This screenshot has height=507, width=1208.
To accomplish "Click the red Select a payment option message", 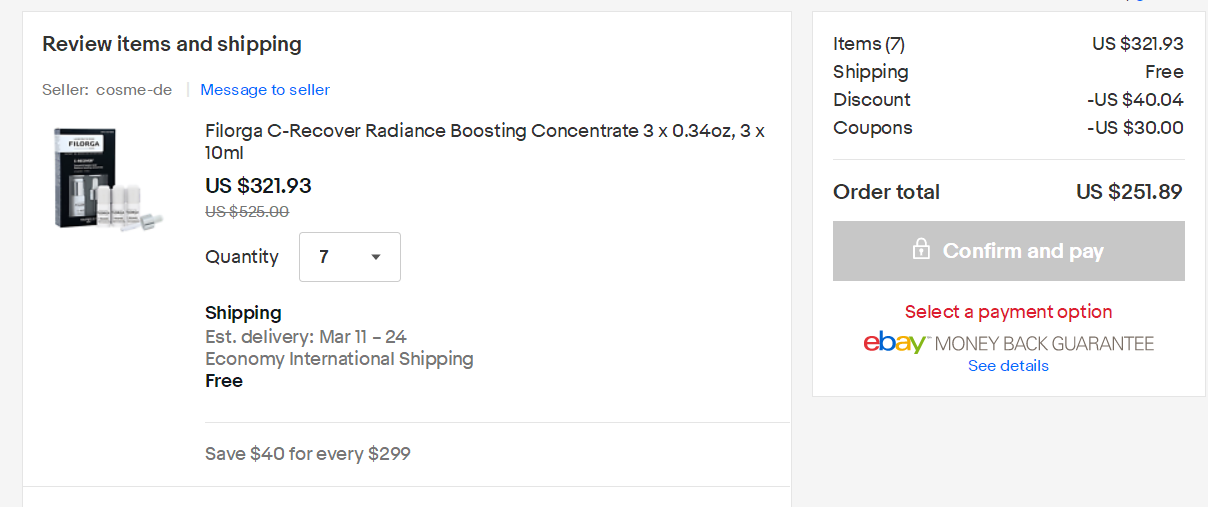I will (1008, 312).
